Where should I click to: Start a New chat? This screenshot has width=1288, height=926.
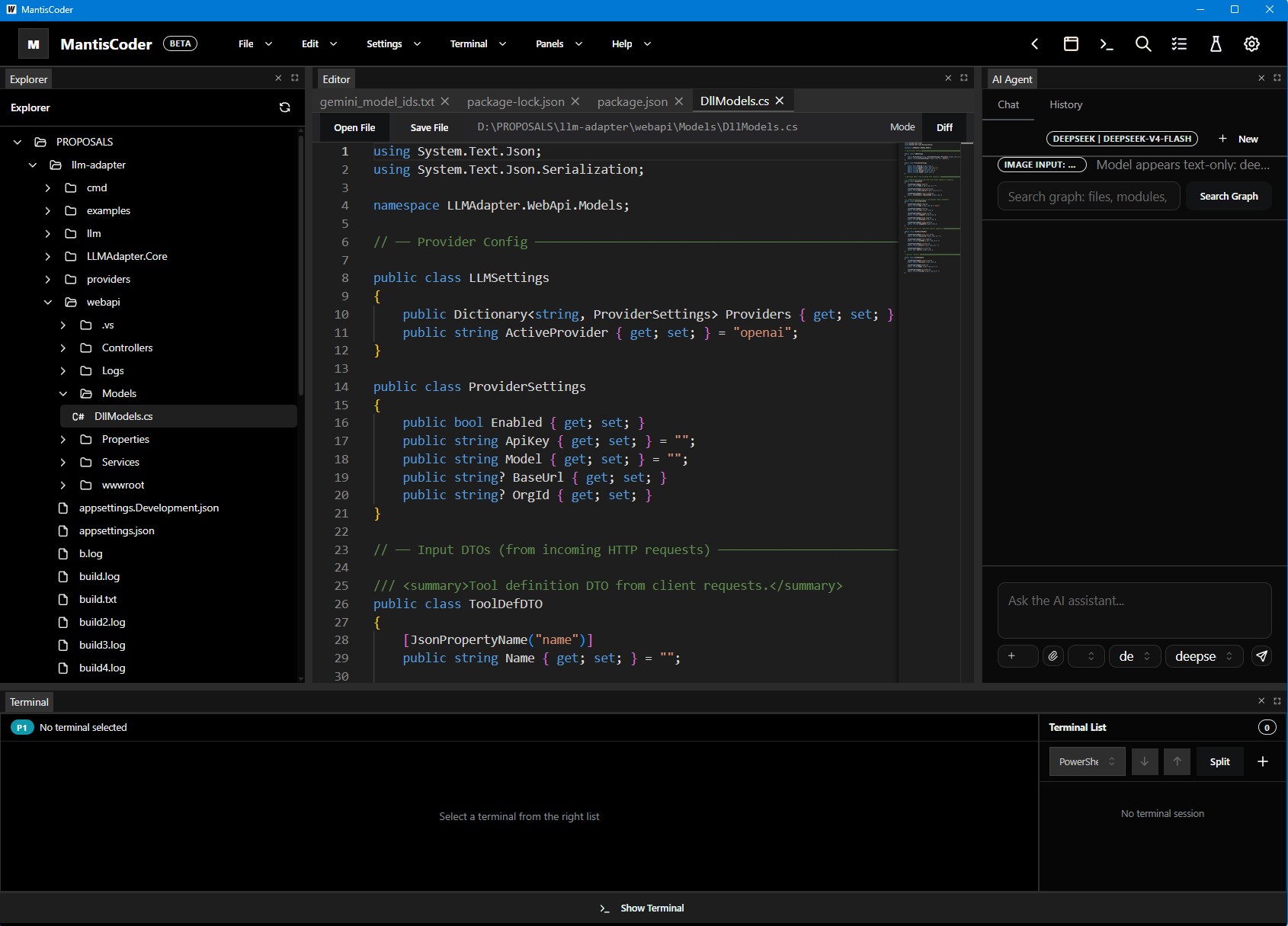[1238, 139]
